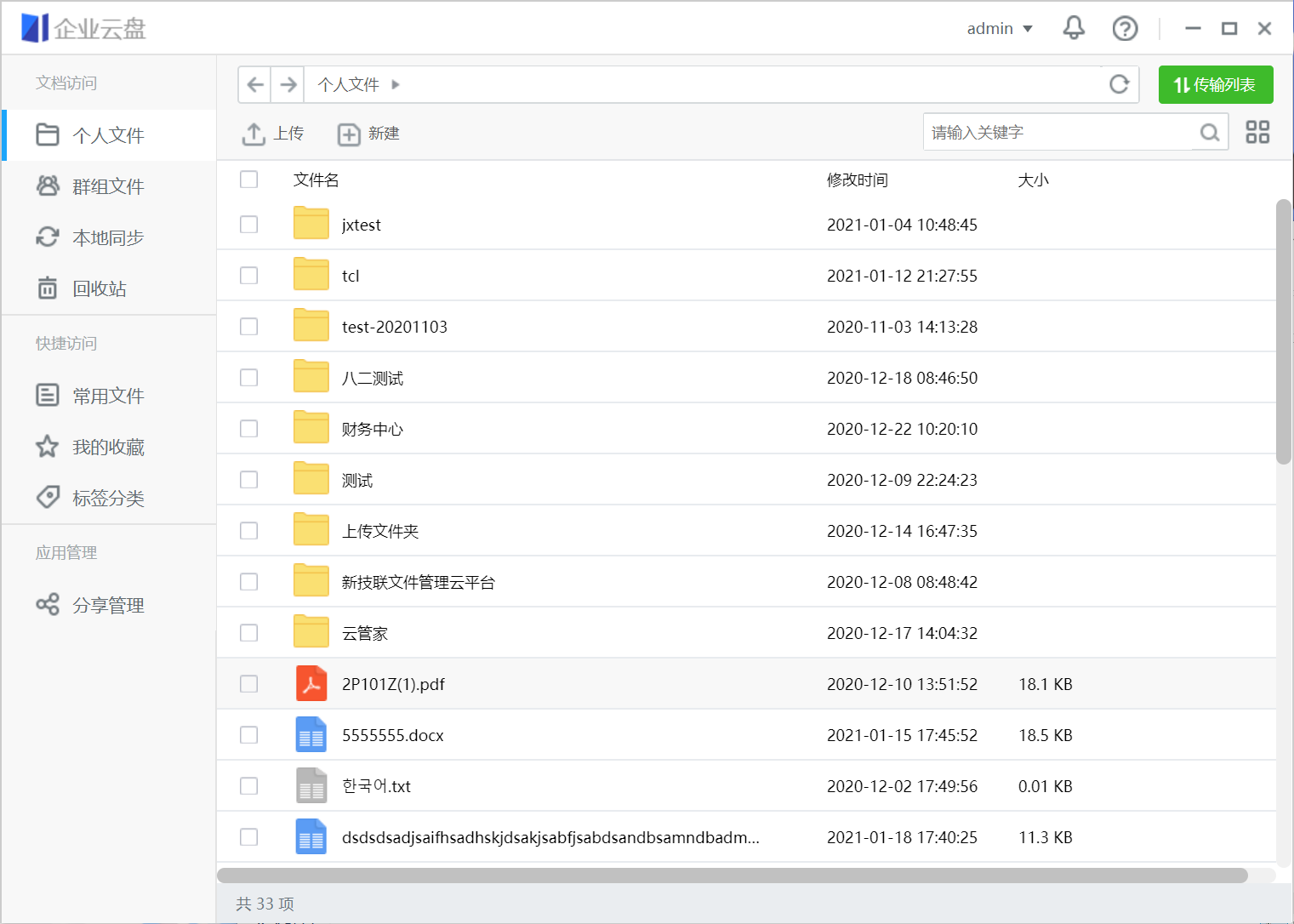Select the 上传文件夹 folder name
This screenshot has height=924, width=1294.
[x=380, y=531]
